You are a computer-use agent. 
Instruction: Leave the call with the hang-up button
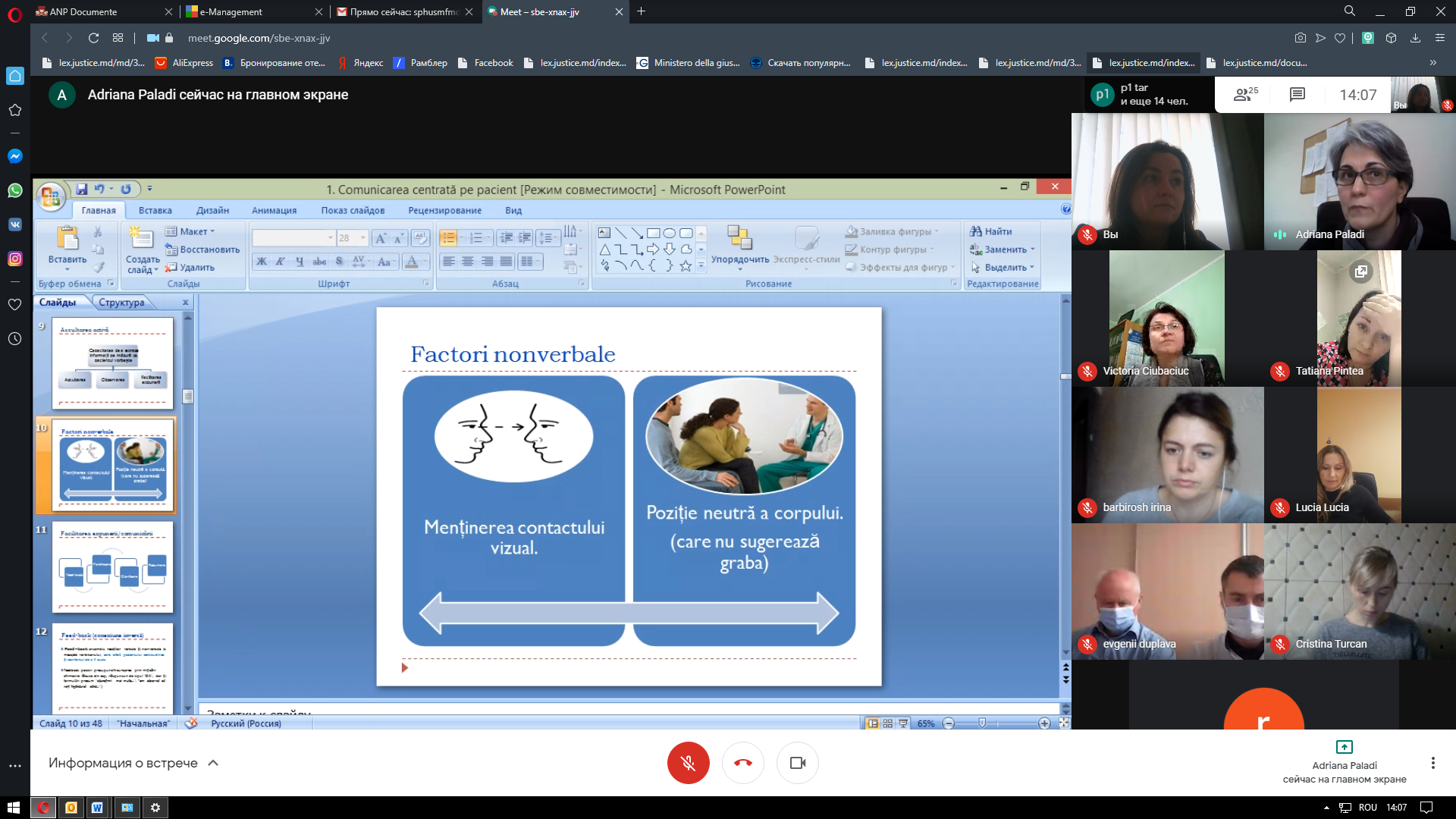tap(742, 763)
